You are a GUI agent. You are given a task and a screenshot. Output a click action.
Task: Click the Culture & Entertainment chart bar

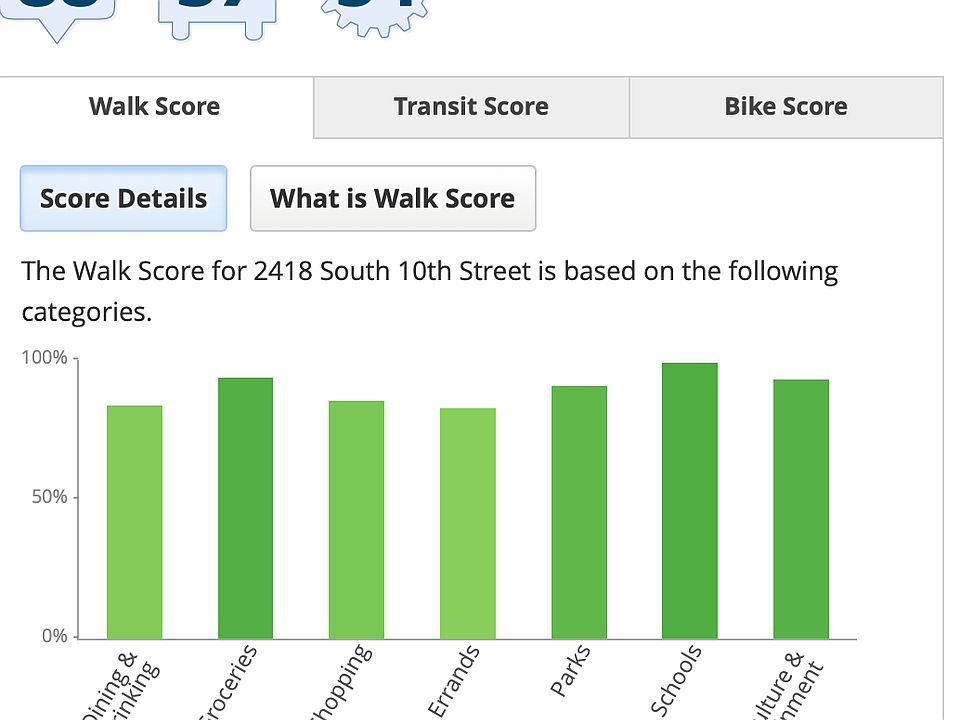tap(801, 509)
